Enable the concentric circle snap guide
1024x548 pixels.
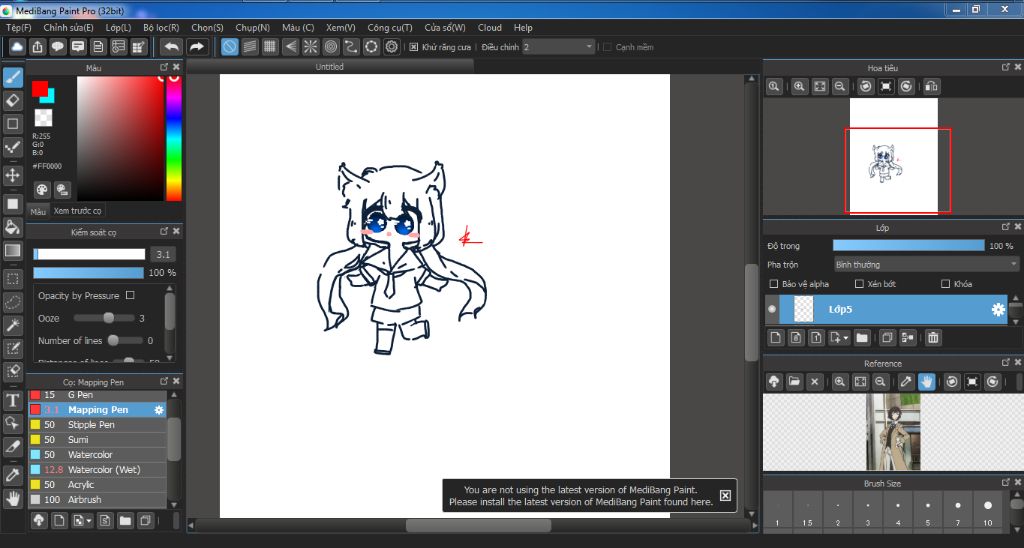(331, 46)
